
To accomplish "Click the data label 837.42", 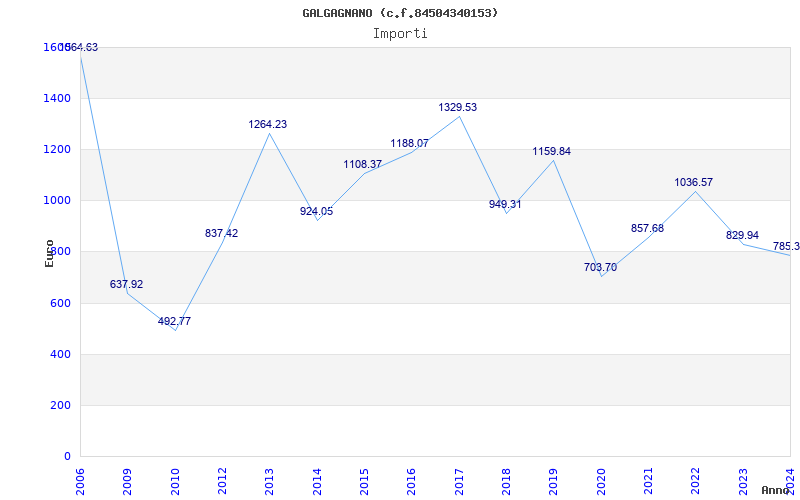I will [221, 233].
